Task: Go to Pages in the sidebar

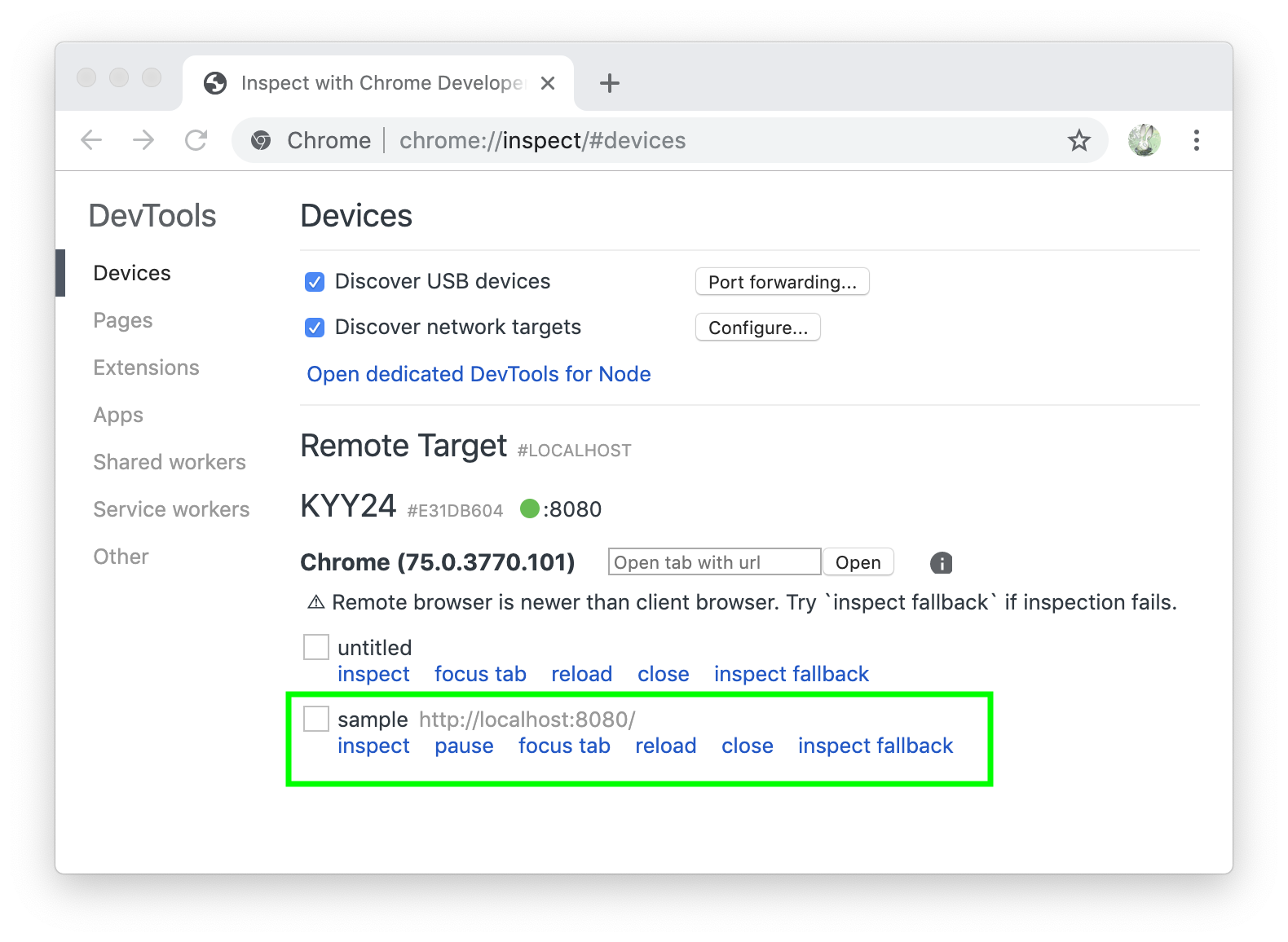Action: click(x=123, y=320)
